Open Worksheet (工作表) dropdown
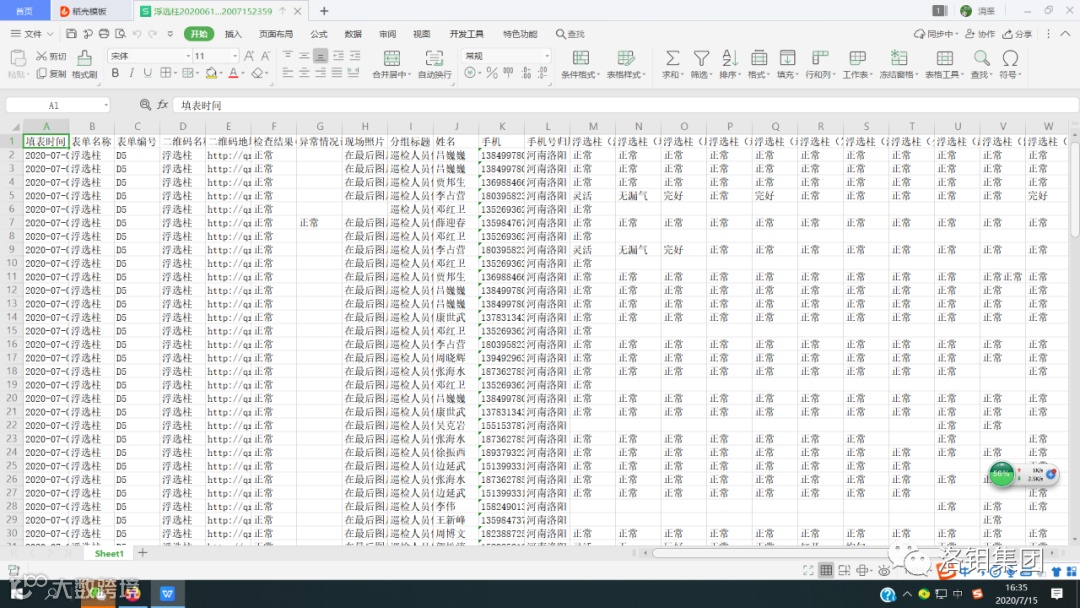This screenshot has height=608, width=1080. pos(858,64)
